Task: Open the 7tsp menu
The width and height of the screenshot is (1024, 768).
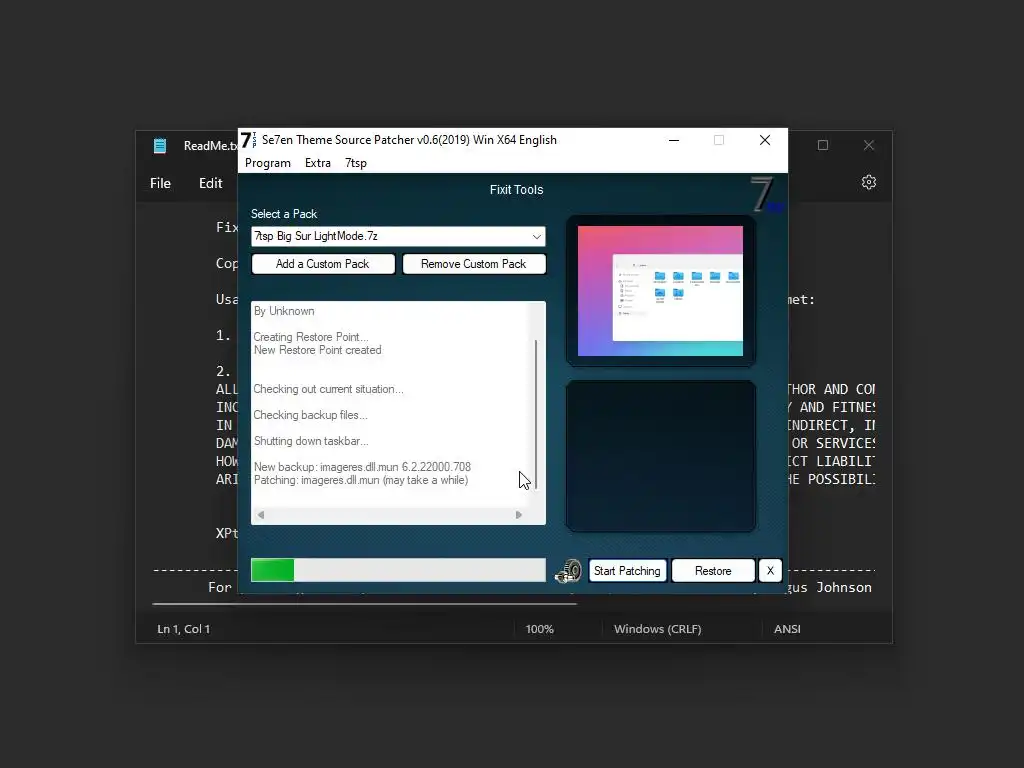Action: click(x=356, y=163)
